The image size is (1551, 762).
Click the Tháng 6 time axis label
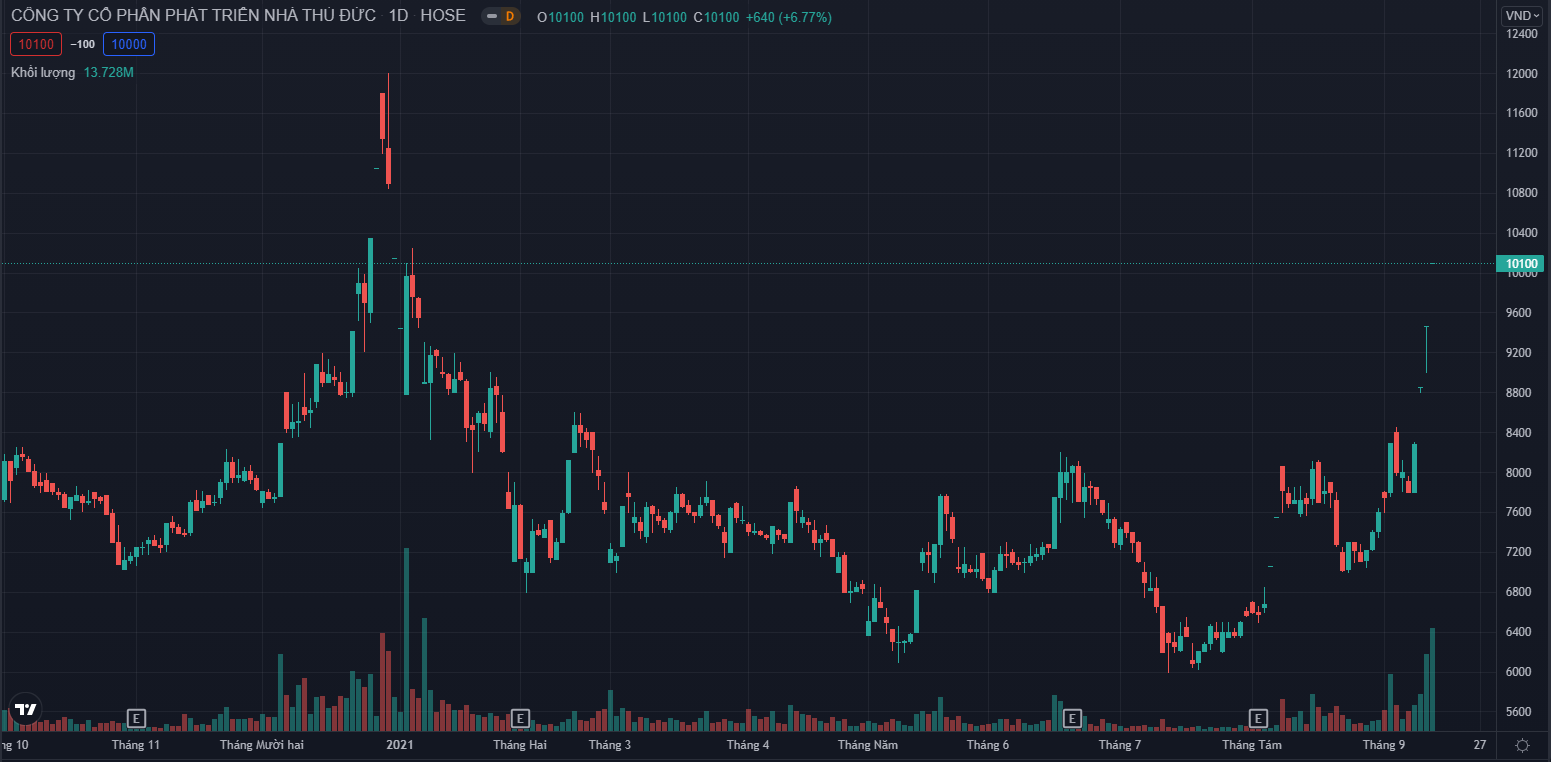tap(988, 745)
